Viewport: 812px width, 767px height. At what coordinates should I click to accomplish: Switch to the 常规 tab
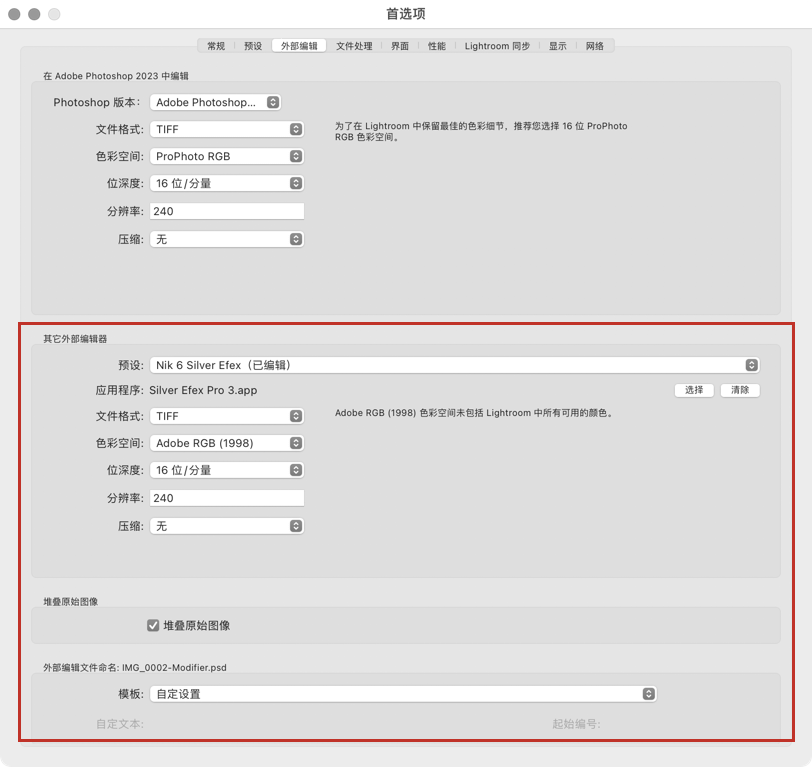point(216,46)
